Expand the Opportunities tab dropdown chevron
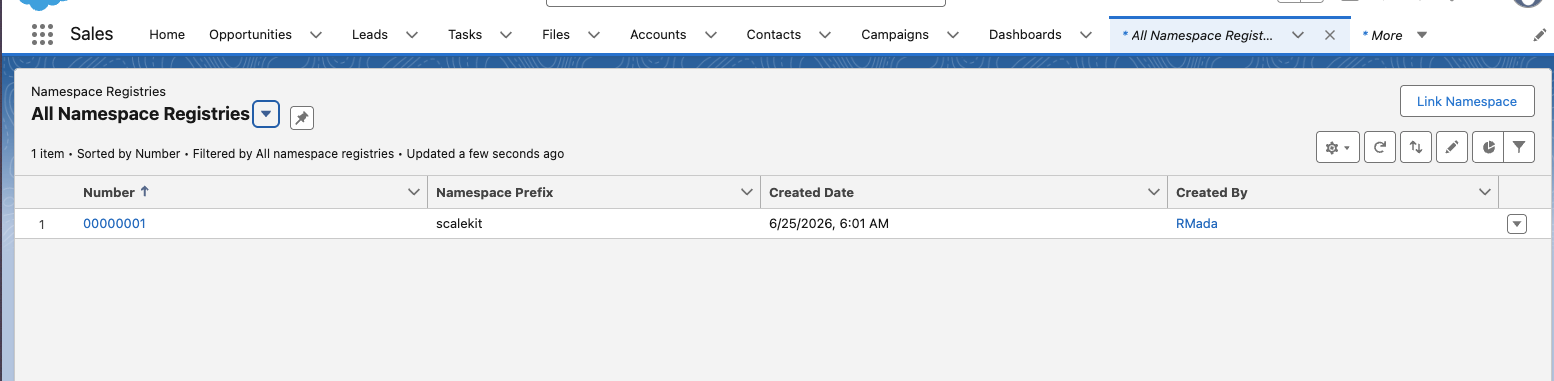 coord(316,35)
